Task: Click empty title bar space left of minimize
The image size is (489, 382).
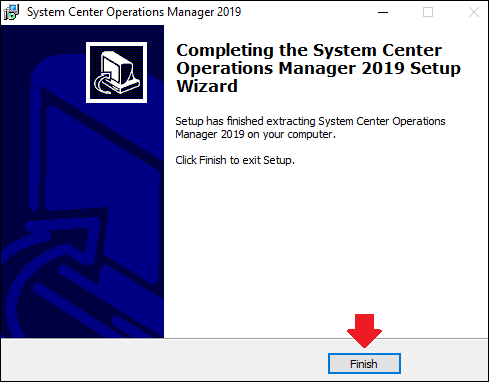Action: pyautogui.click(x=305, y=12)
